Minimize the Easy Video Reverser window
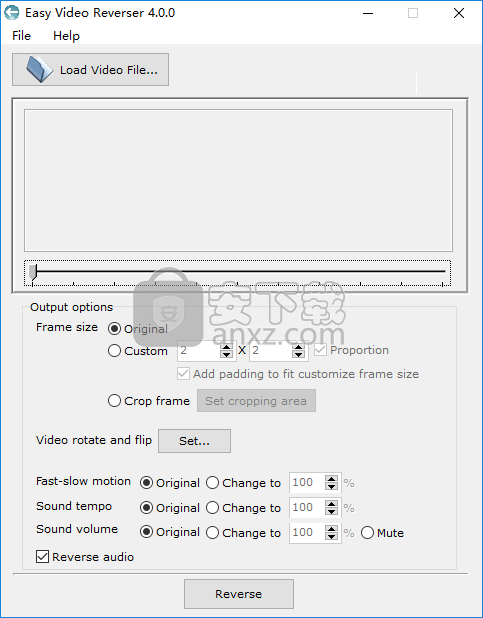Screen dimensions: 483x618 pyautogui.click(x=368, y=13)
